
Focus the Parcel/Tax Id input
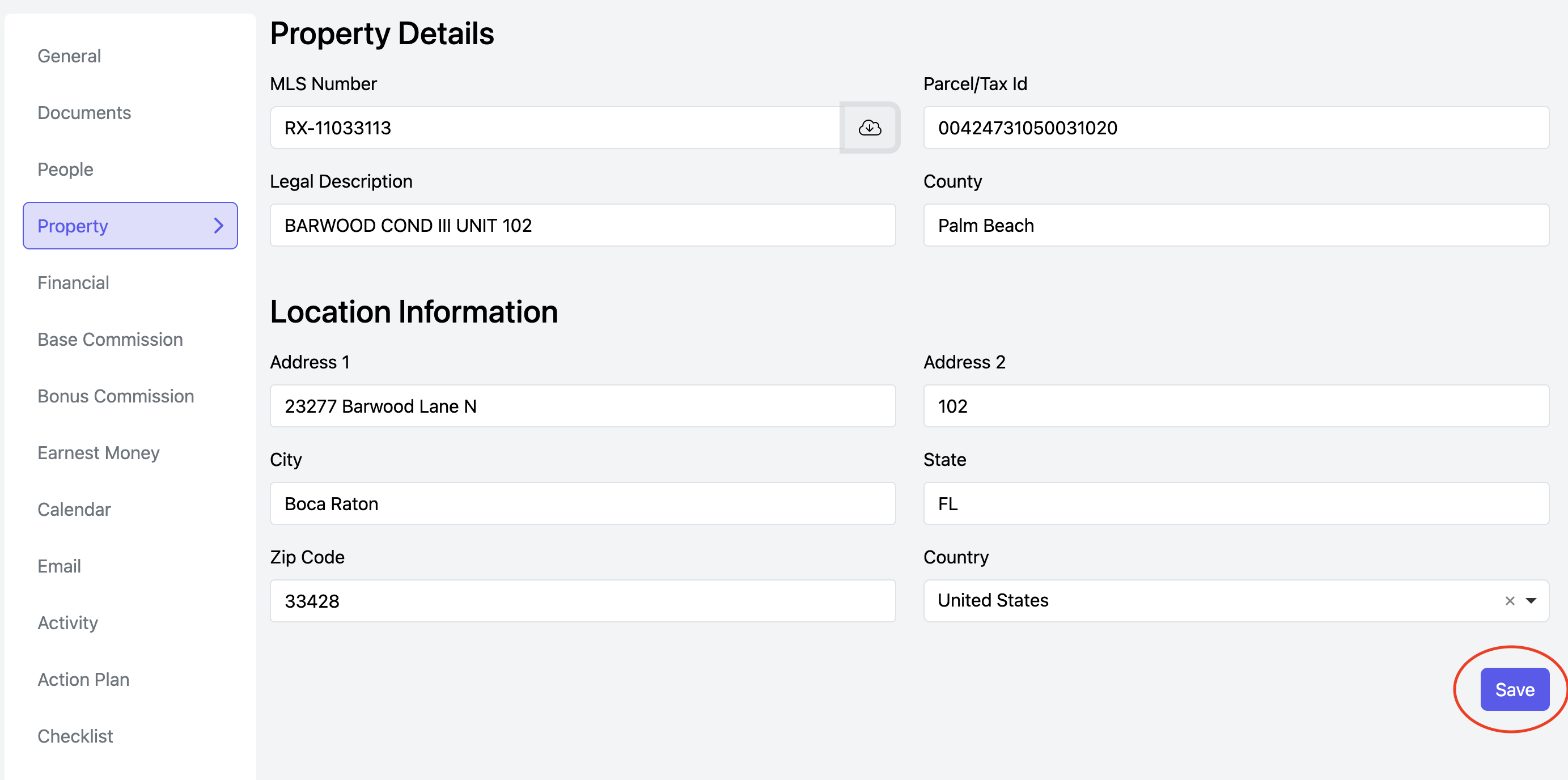pyautogui.click(x=1236, y=128)
